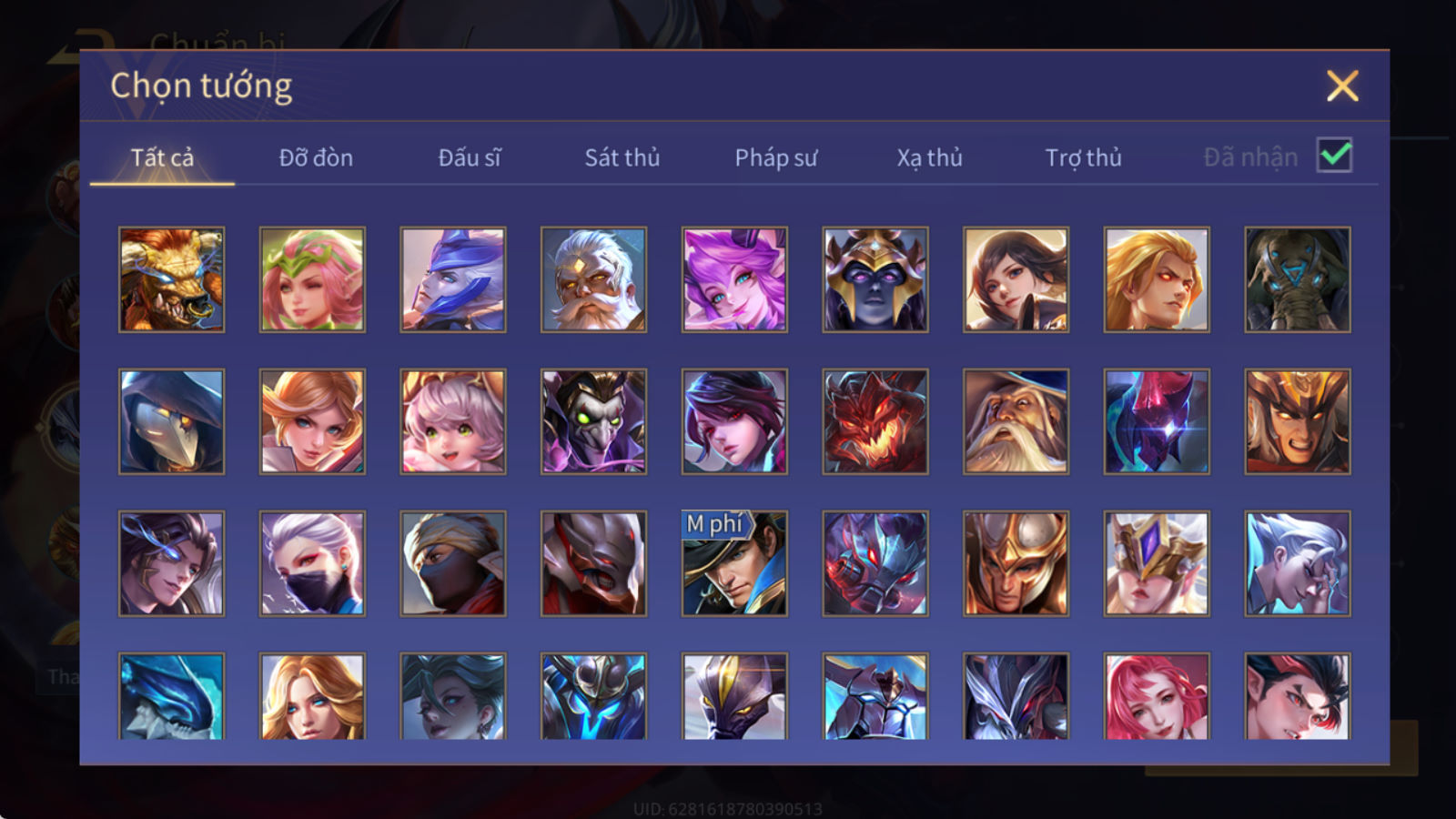
Task: Pick the golden-haired red-eyed hero
Action: pyautogui.click(x=1157, y=279)
